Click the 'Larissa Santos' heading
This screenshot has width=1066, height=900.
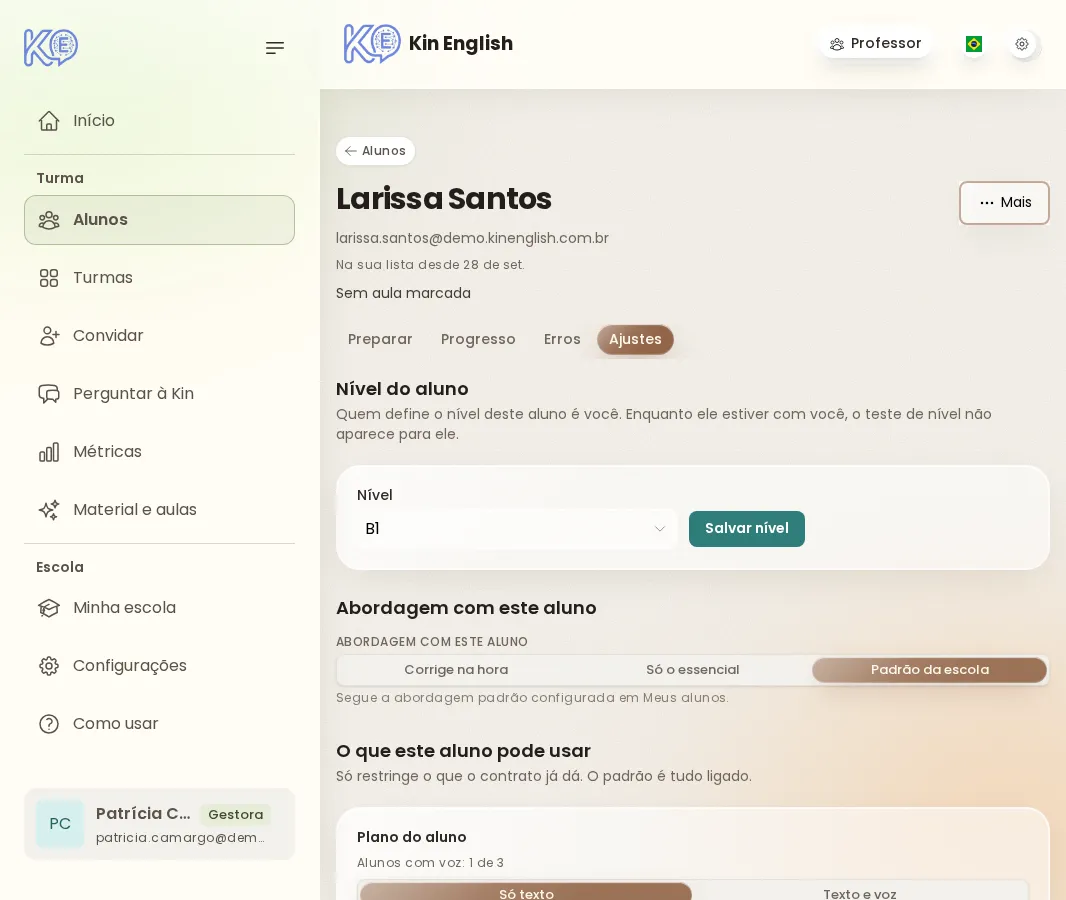pyautogui.click(x=443, y=198)
